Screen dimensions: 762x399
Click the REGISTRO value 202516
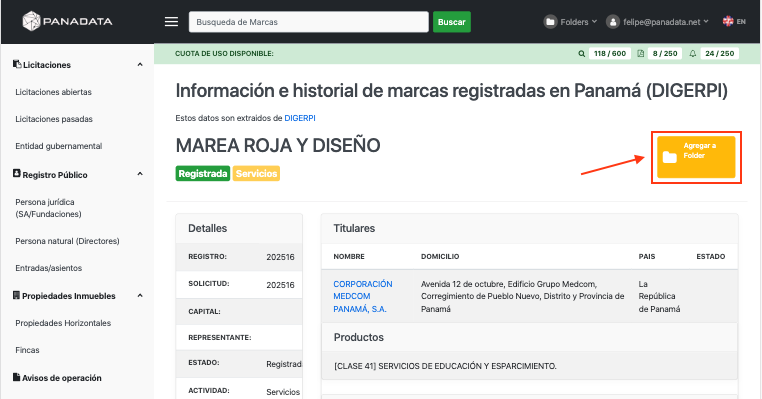280,257
